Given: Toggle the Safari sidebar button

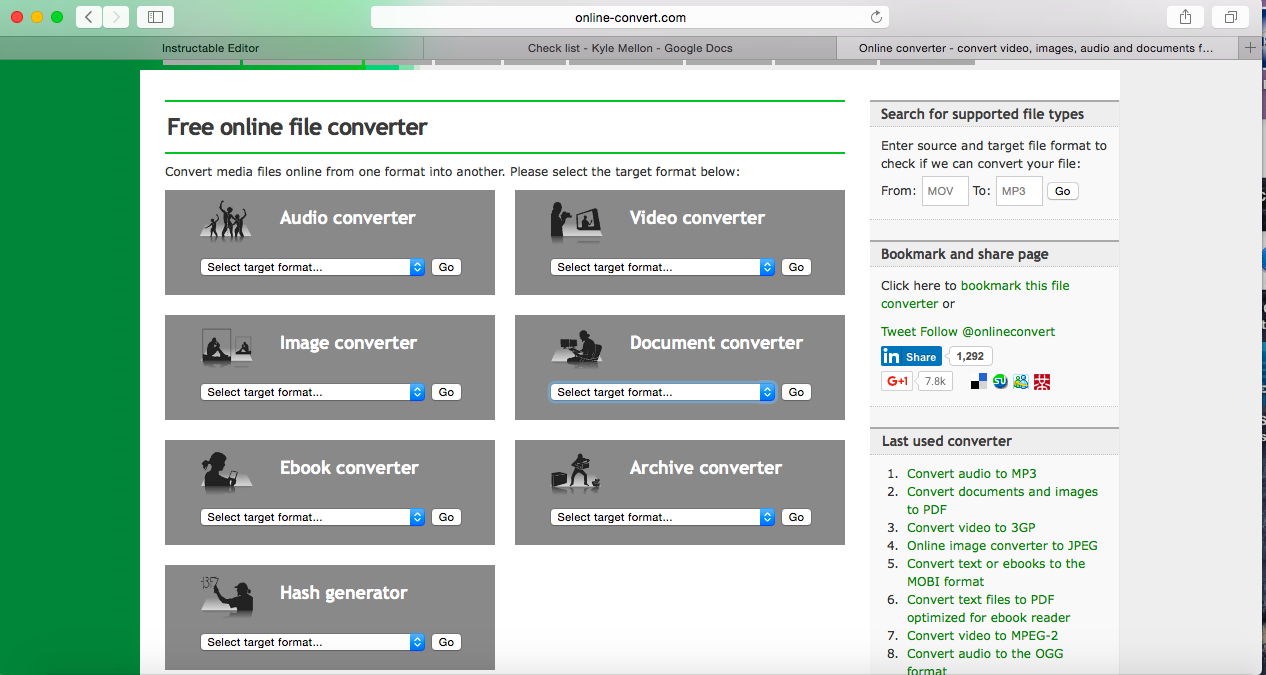Looking at the screenshot, I should (155, 17).
